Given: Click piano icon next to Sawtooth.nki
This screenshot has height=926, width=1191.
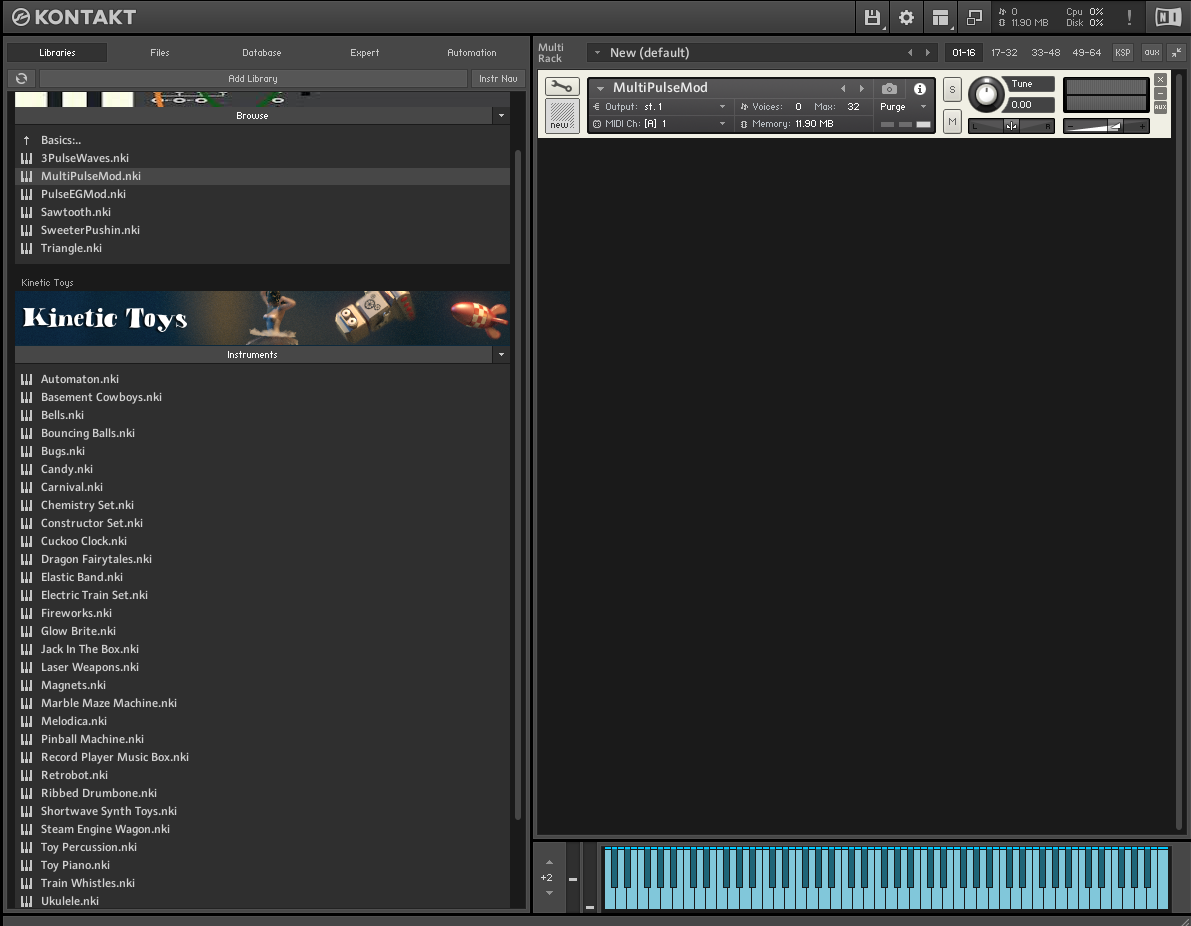Looking at the screenshot, I should (27, 212).
